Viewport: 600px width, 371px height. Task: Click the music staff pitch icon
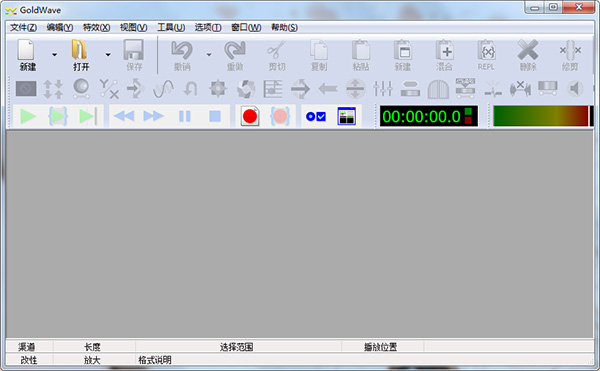tap(273, 89)
